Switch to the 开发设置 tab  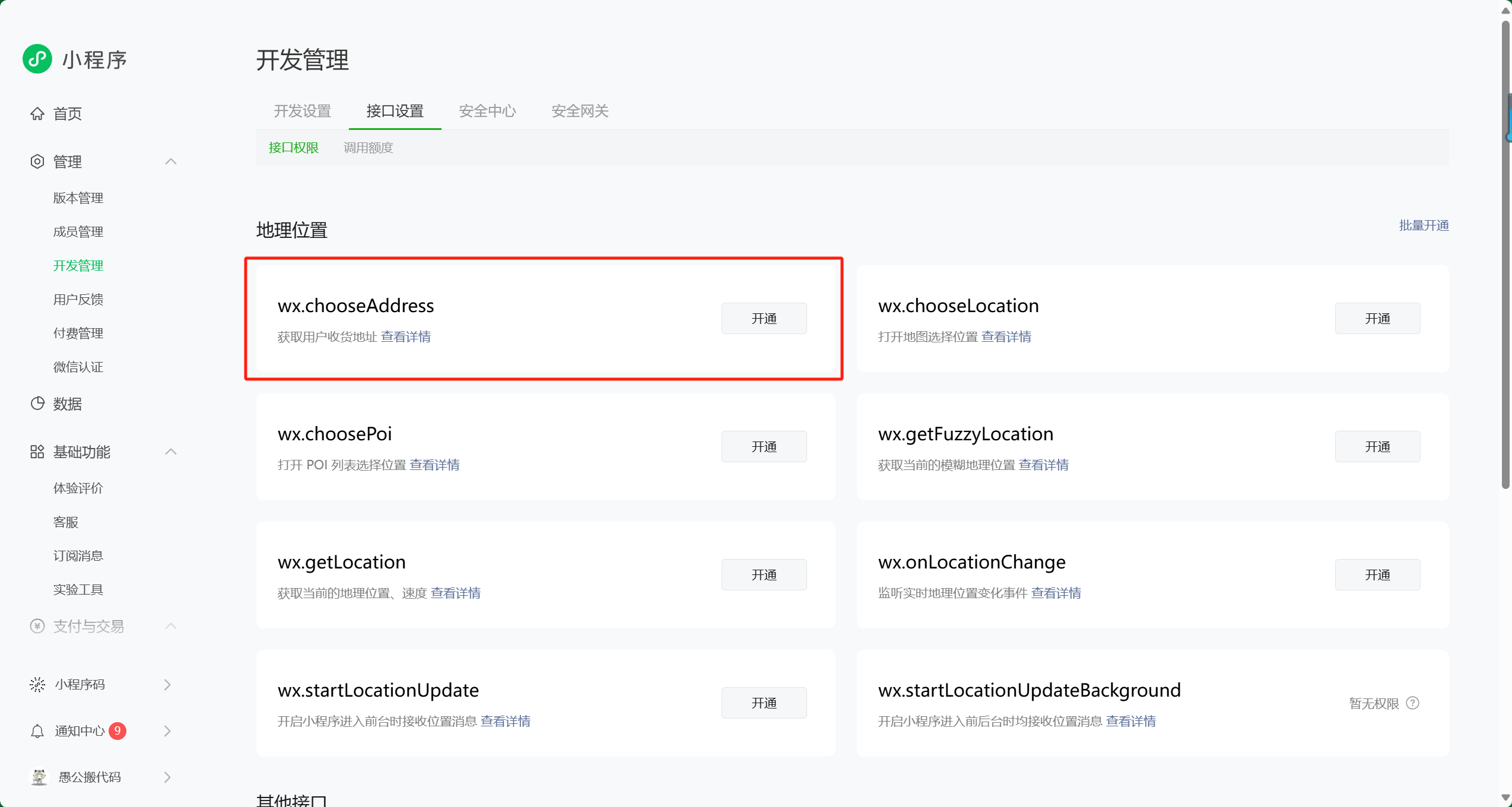[x=302, y=111]
